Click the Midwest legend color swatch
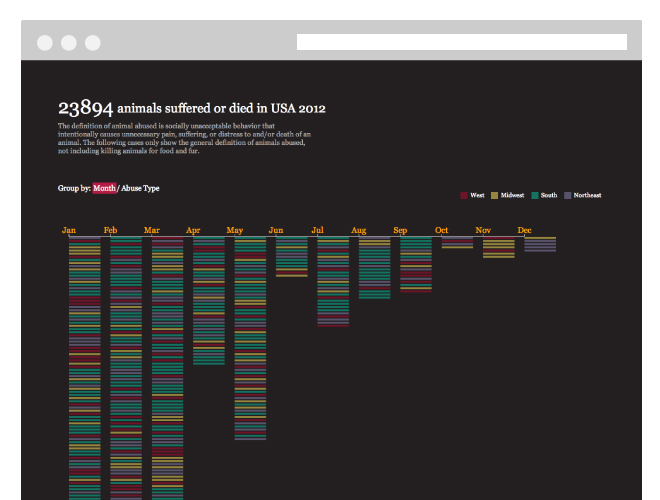Viewport: 660px width, 500px height. click(495, 195)
